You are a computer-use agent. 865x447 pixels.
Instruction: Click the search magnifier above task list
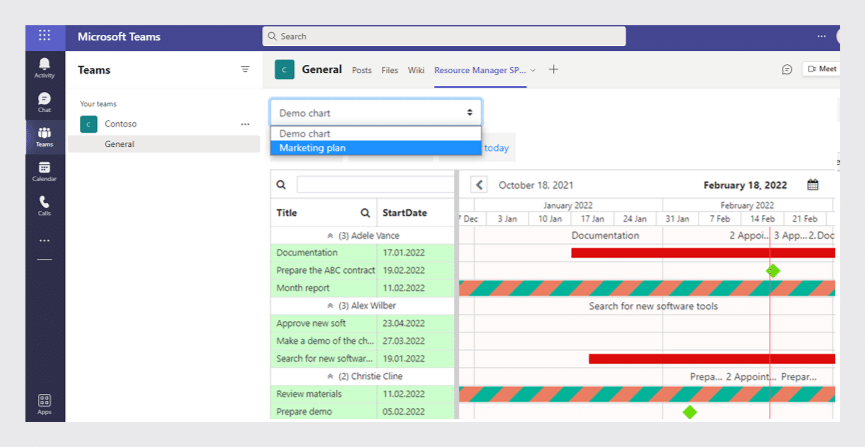click(x=281, y=185)
